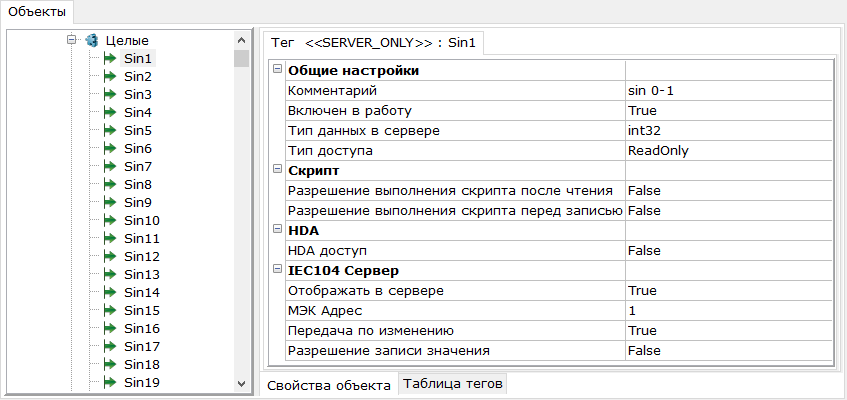Open the Объекты tab
This screenshot has height=400, width=847.
(x=37, y=11)
